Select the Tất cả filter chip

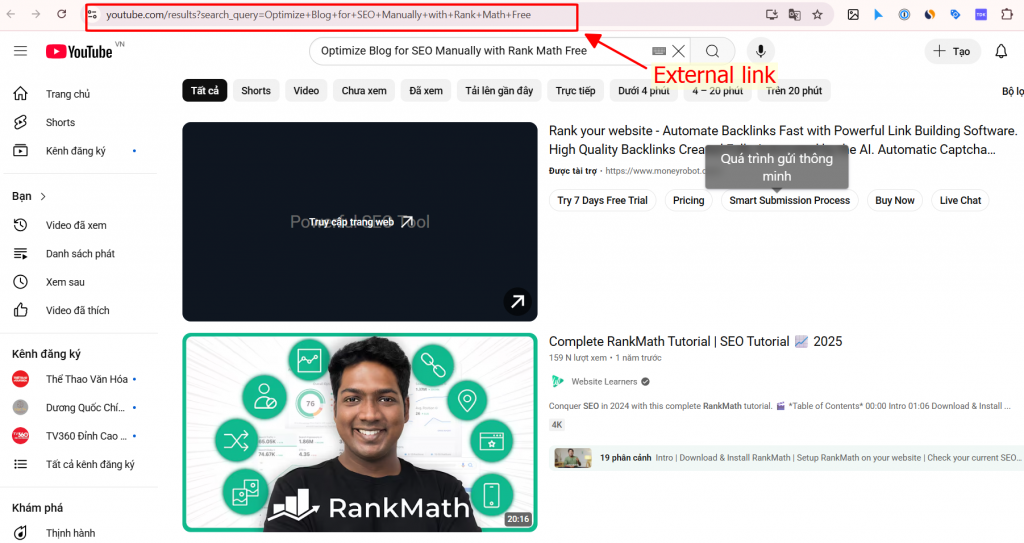204,91
